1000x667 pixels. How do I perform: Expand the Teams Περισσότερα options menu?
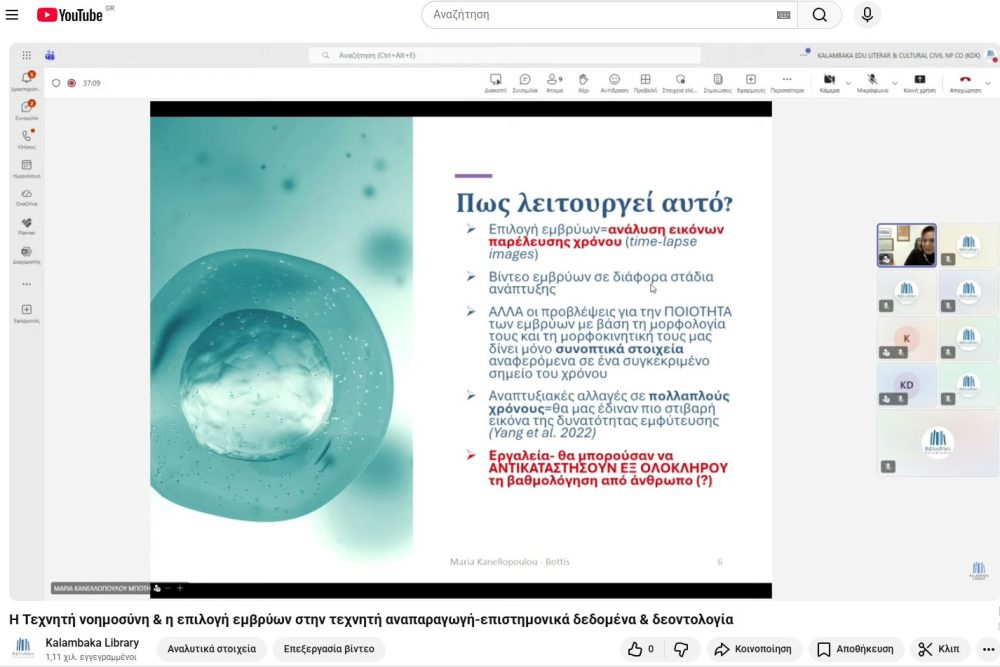(787, 82)
